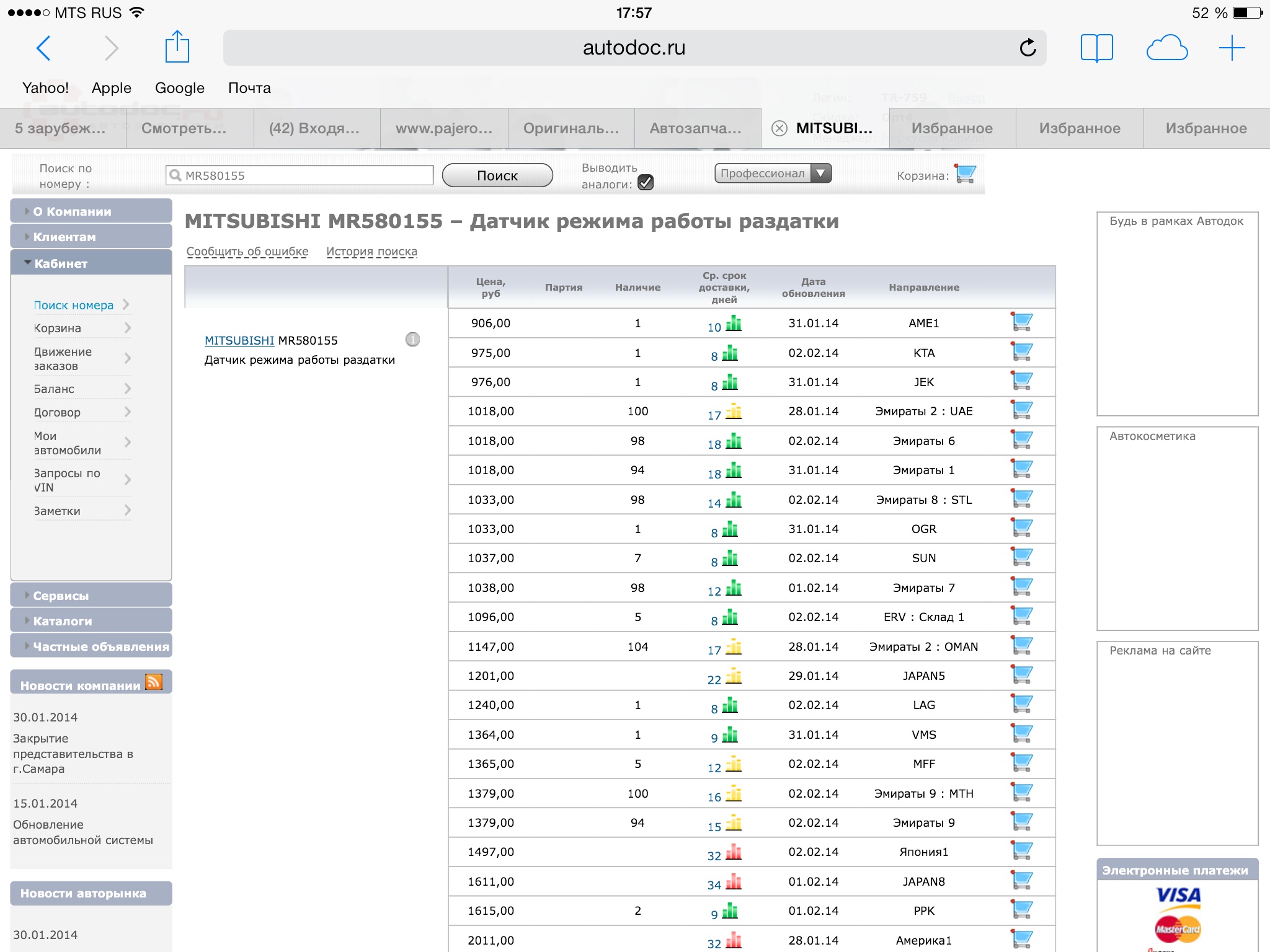This screenshot has width=1270, height=952.
Task: Open the RSS feed icon in Новости компании
Action: tap(154, 682)
